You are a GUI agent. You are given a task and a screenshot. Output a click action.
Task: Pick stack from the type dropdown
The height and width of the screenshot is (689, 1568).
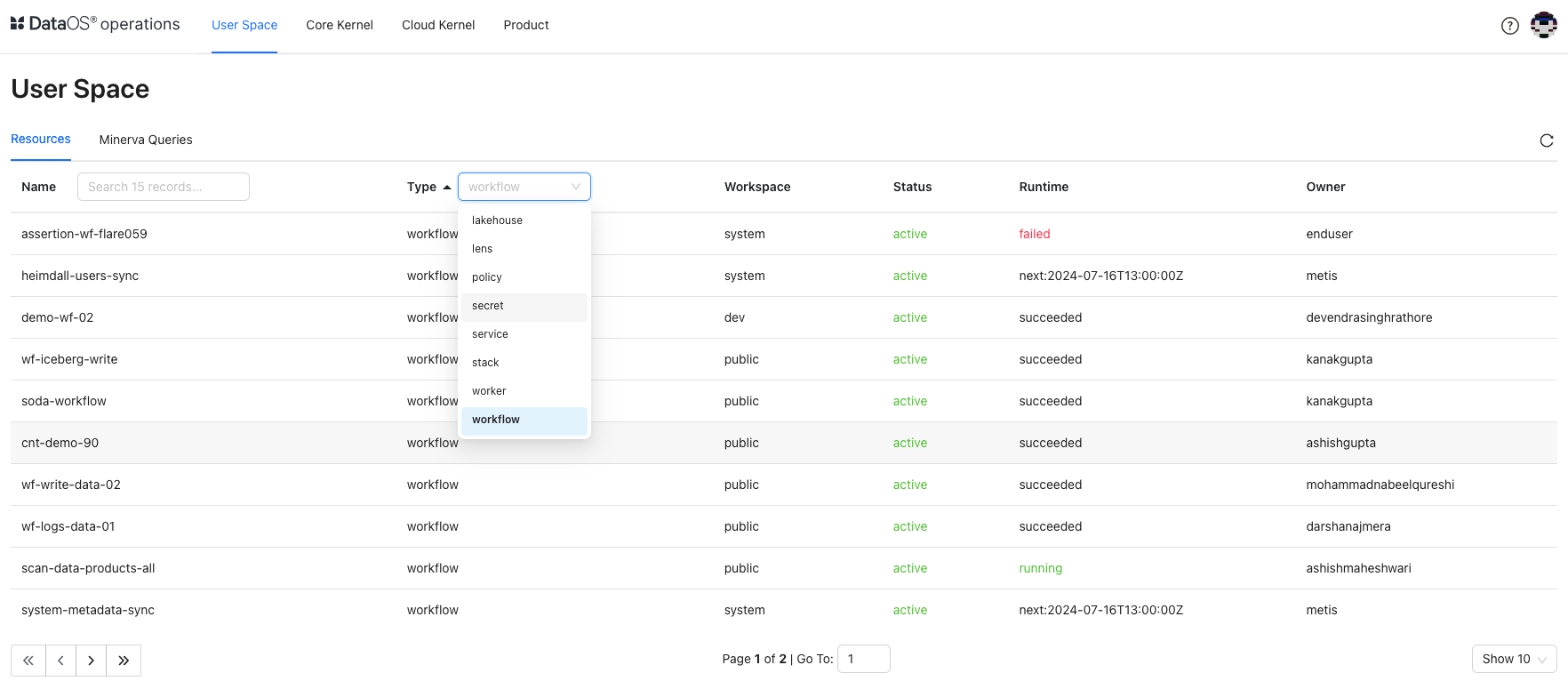(524, 363)
